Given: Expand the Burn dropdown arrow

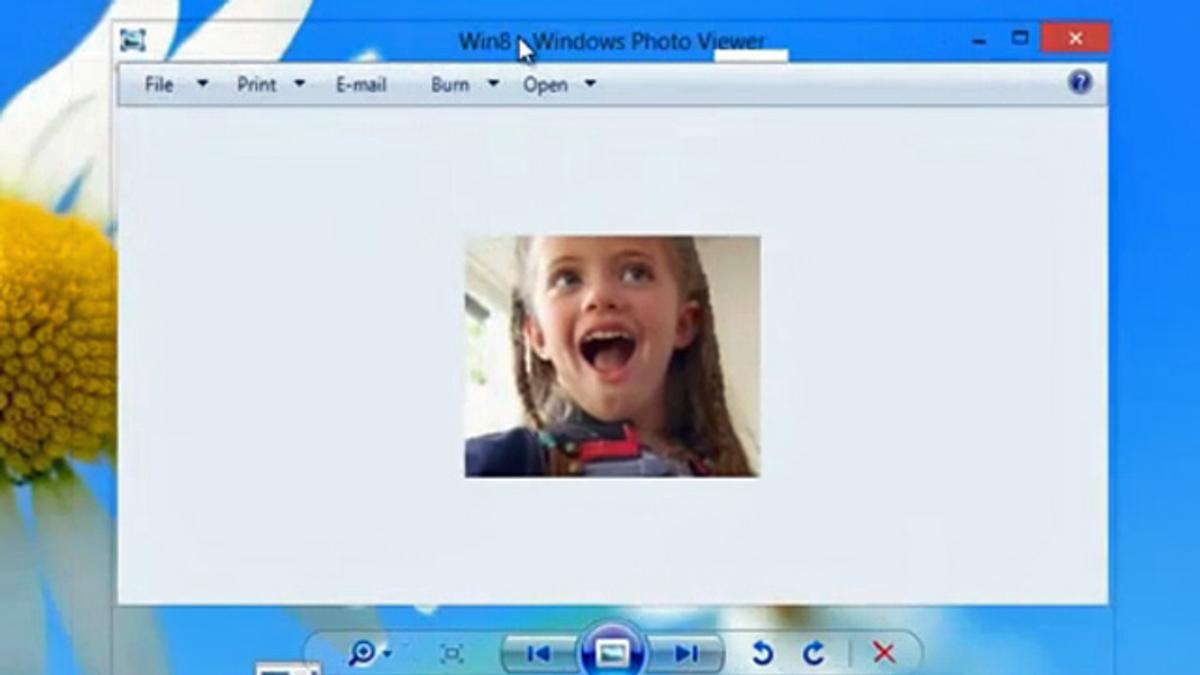Looking at the screenshot, I should point(493,85).
